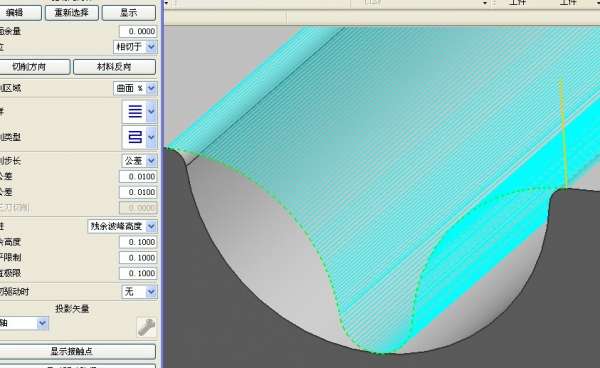This screenshot has width=600, height=368.
Task: Click the 重新选择 button
Action: (72, 13)
